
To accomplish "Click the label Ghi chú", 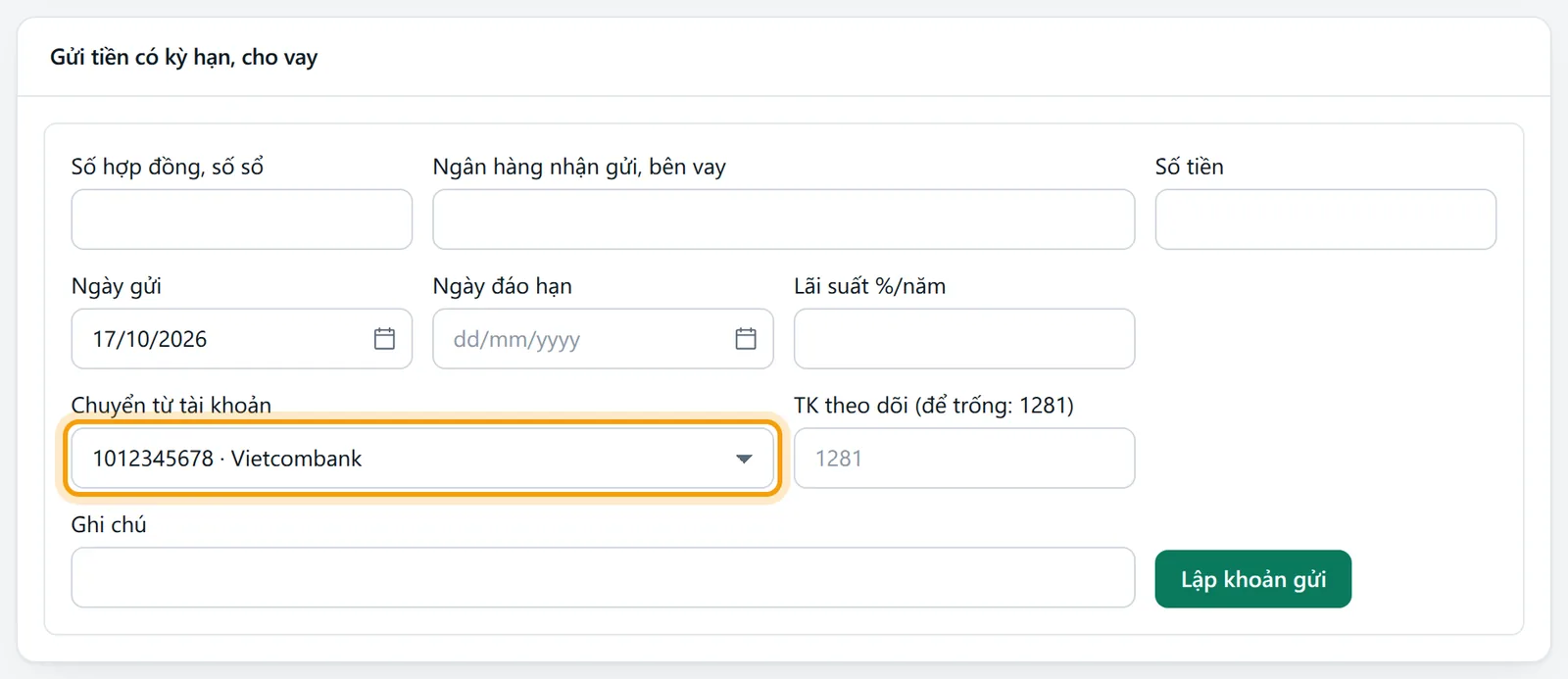I will tap(109, 524).
